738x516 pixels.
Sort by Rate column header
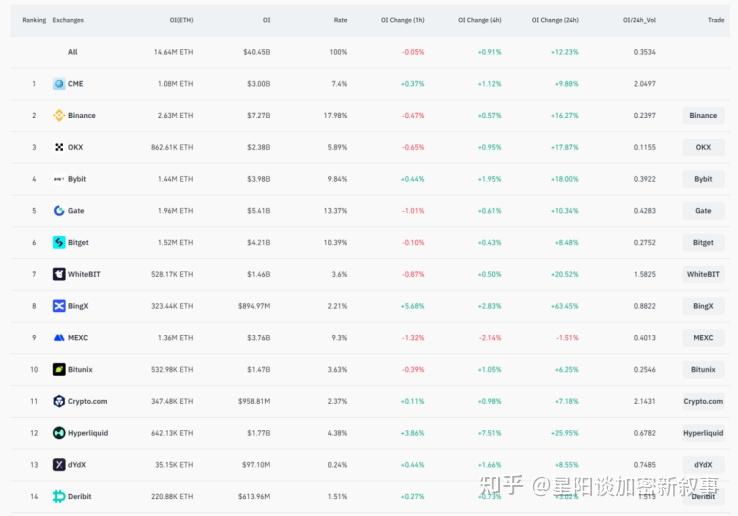(x=340, y=20)
